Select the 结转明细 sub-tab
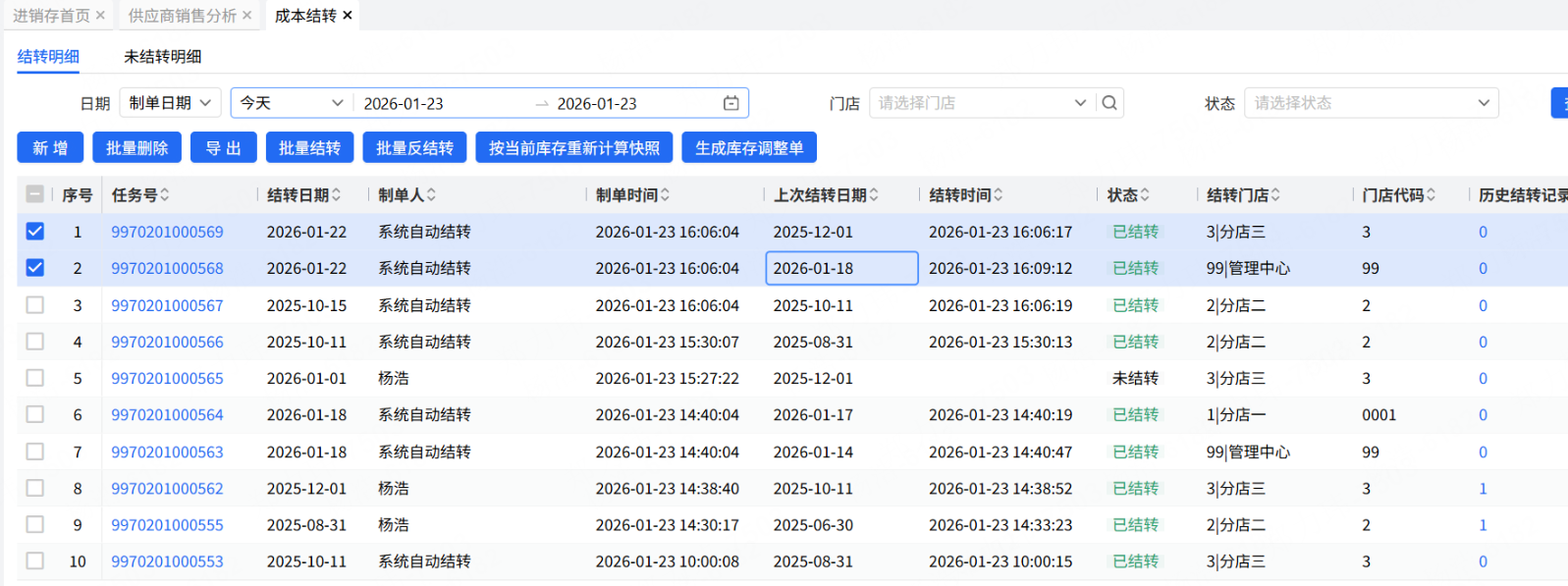Image resolution: width=1568 pixels, height=586 pixels. [48, 56]
